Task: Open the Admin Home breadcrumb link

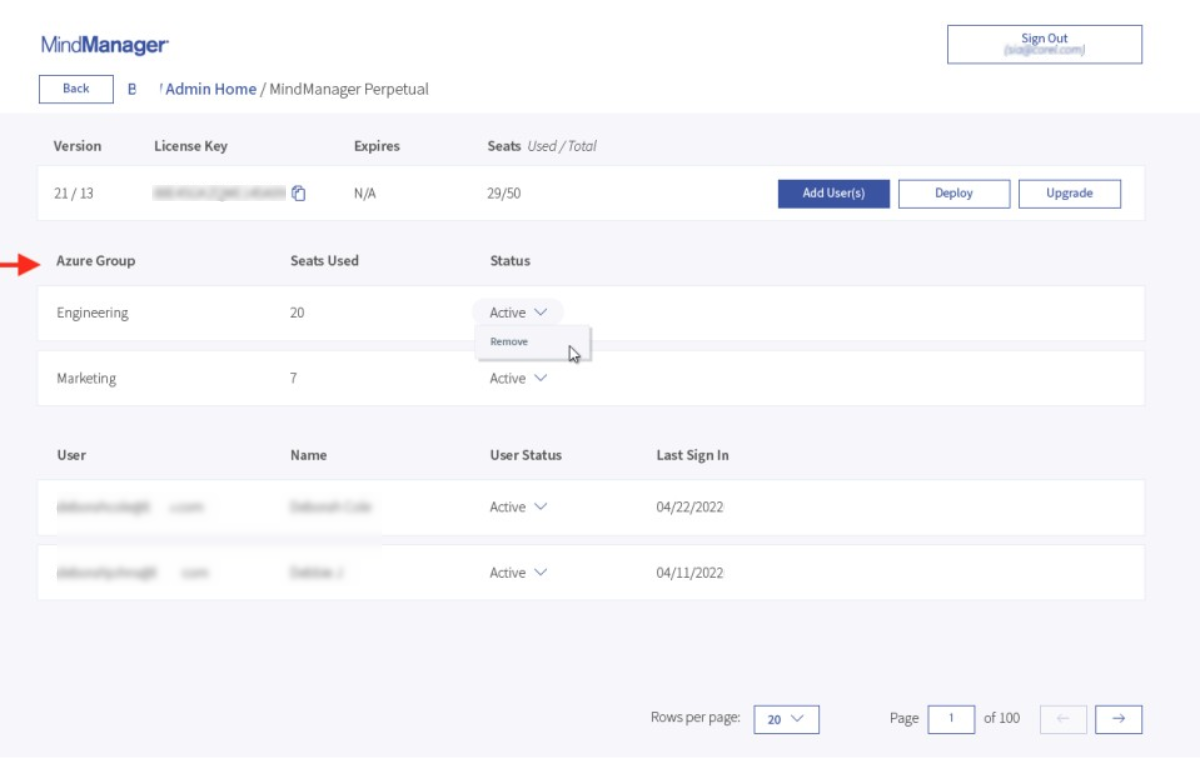Action: [x=210, y=89]
